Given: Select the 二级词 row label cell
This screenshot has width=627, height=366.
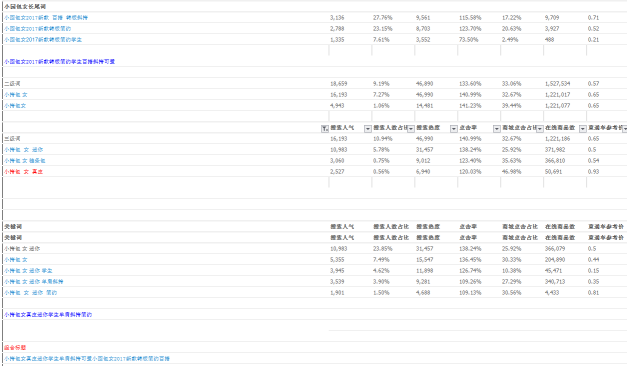Looking at the screenshot, I should (12, 84).
